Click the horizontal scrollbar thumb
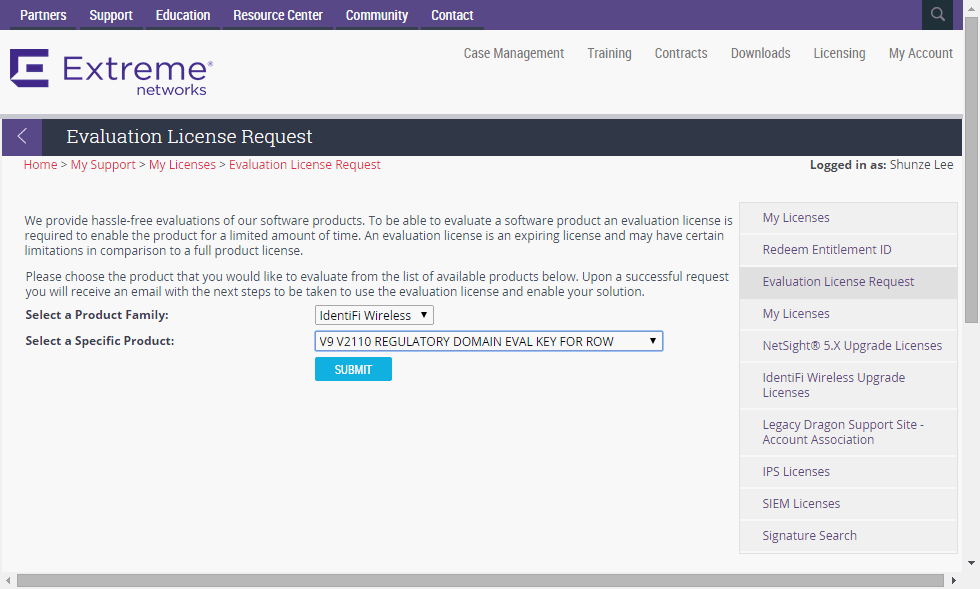 pyautogui.click(x=480, y=581)
